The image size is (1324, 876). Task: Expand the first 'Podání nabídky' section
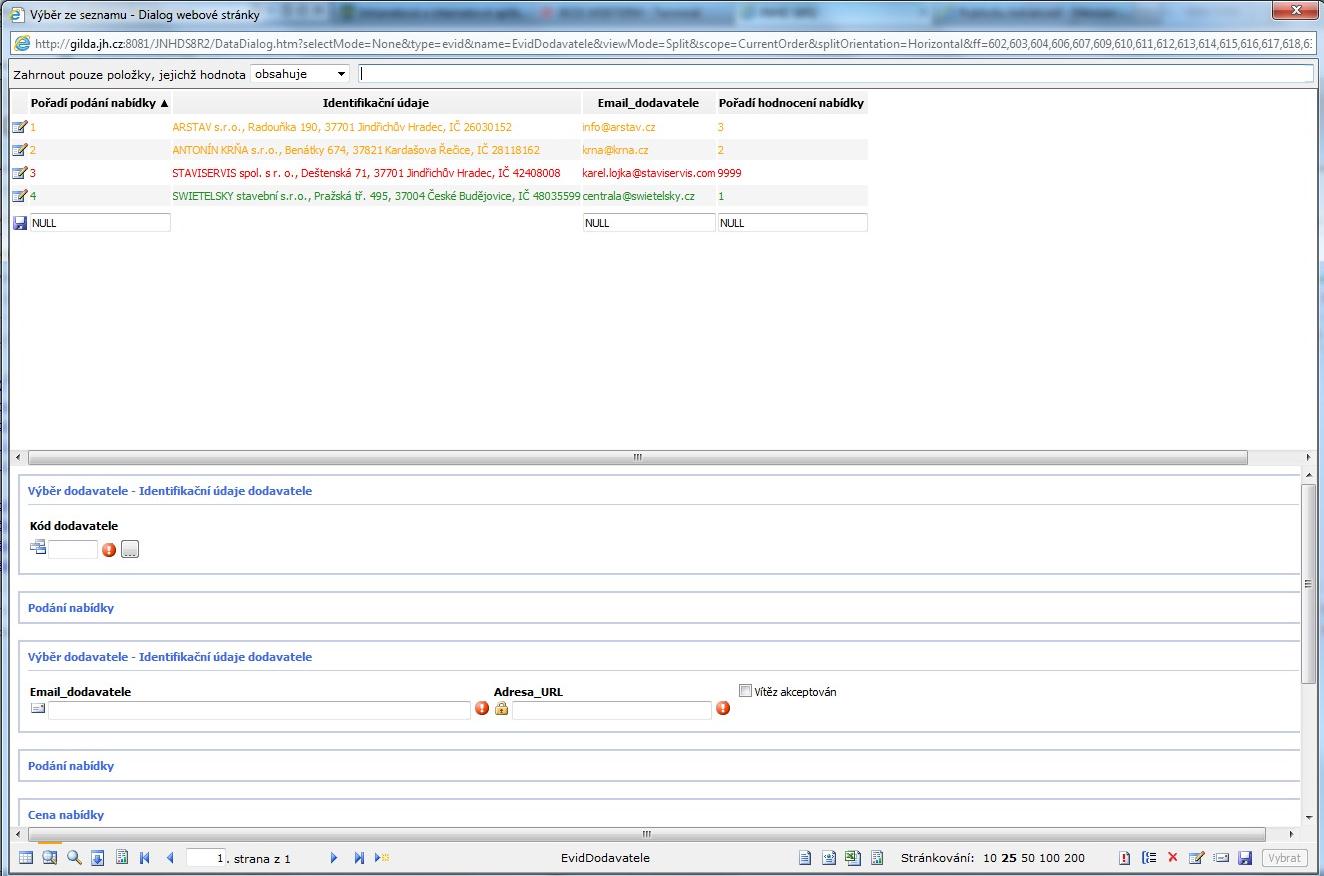click(71, 608)
